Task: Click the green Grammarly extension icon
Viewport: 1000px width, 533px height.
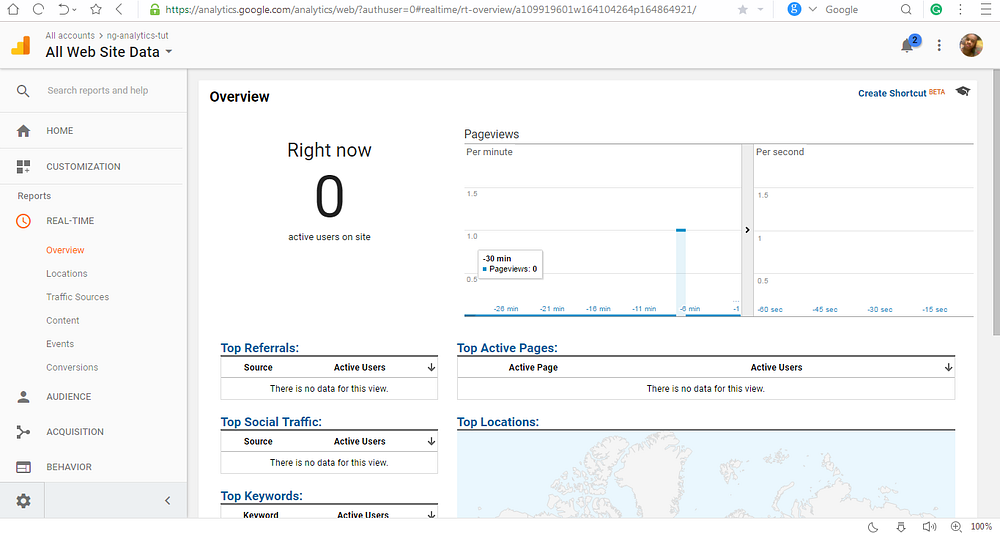Action: pyautogui.click(x=936, y=10)
